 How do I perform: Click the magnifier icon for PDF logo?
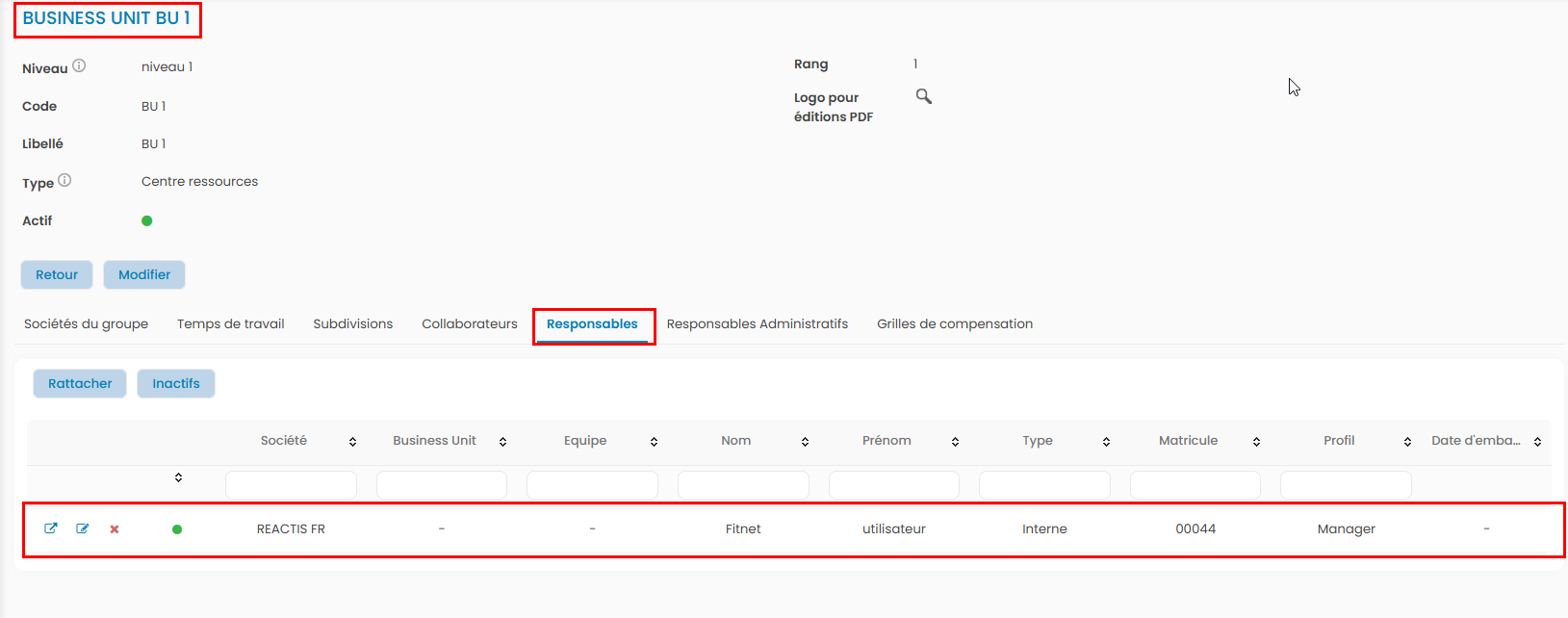923,96
